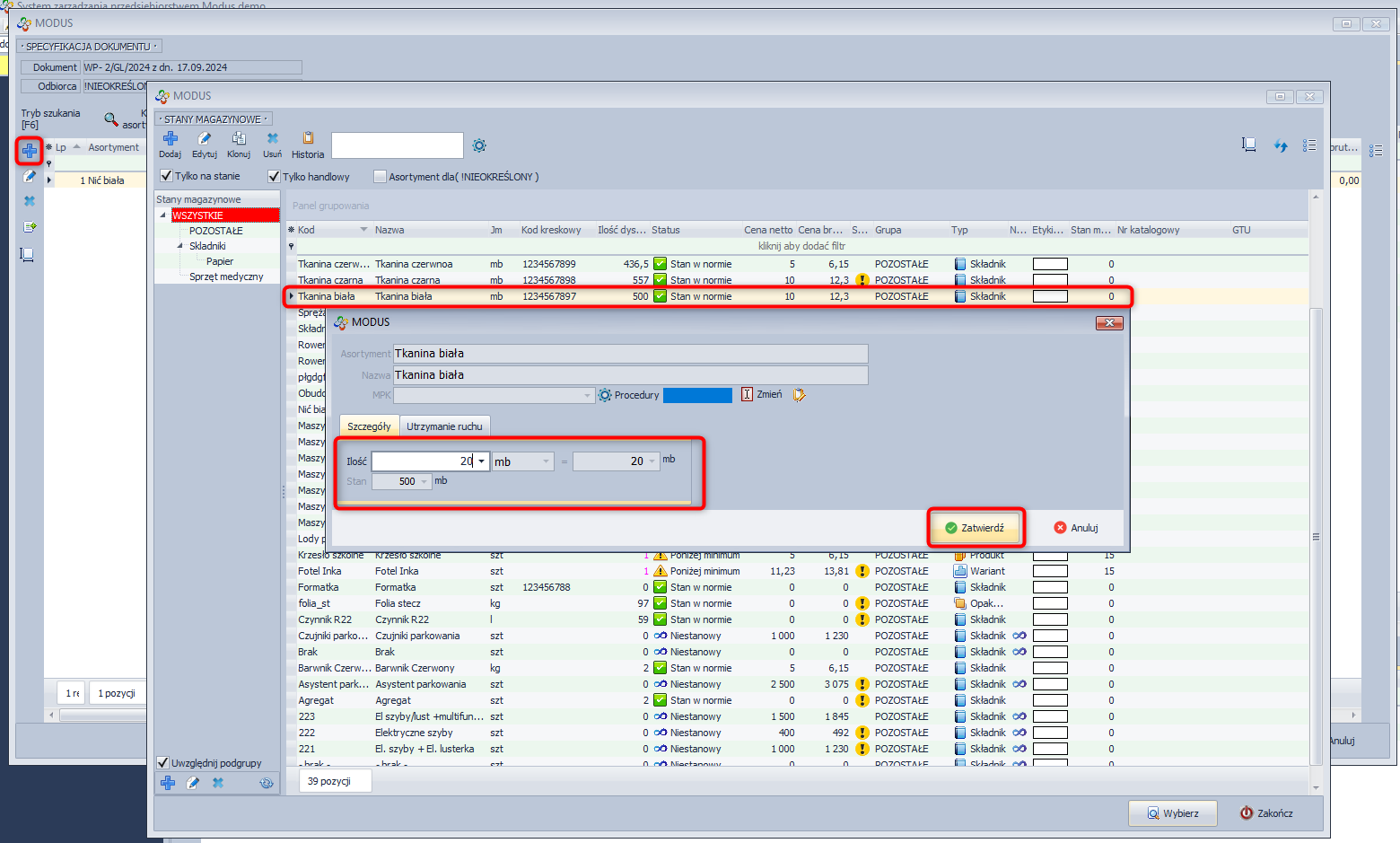The width and height of the screenshot is (1400, 843).
Task: Switch to 'Utrzymanie ruchu' tab
Action: (444, 426)
